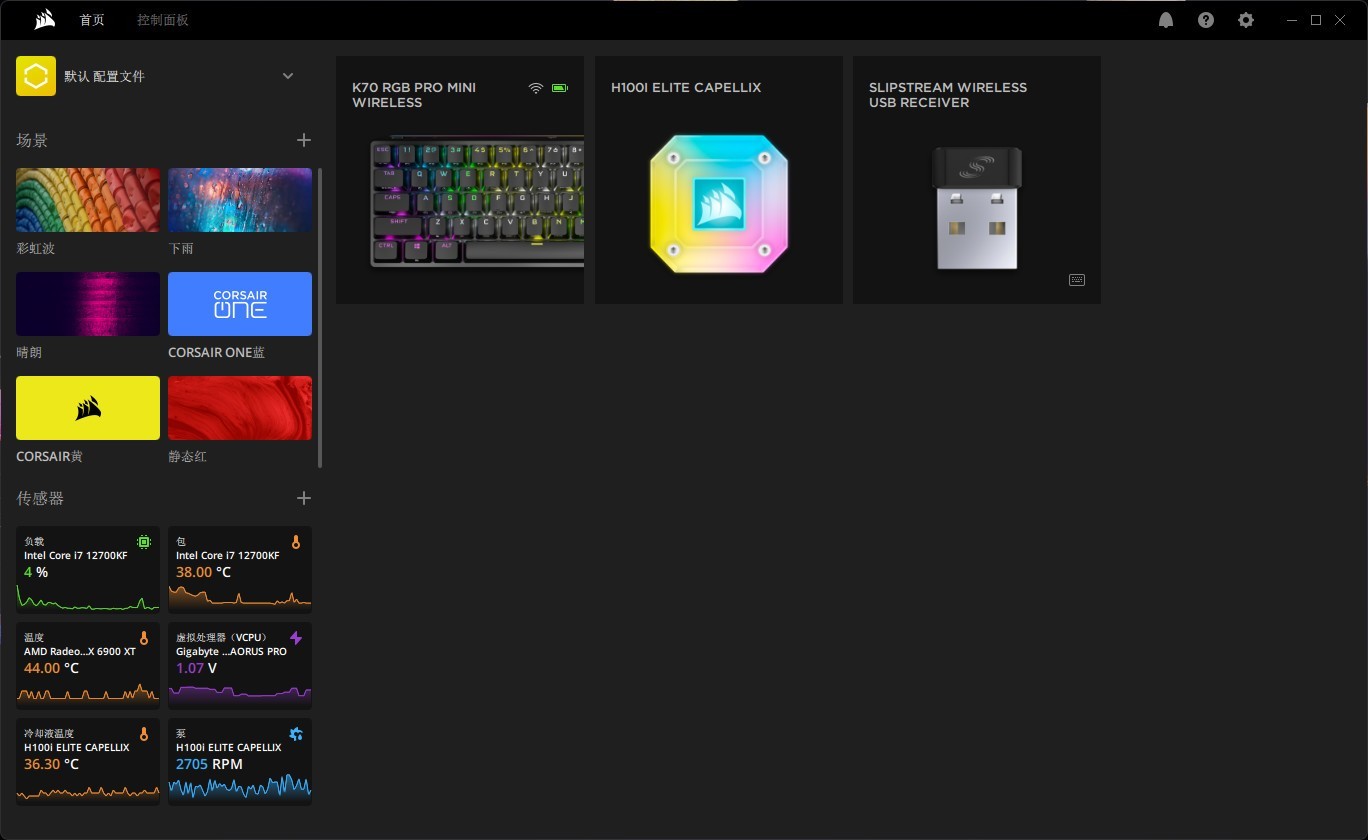
Task: Open the K70 RGB PRO MINI WIRELESS device card
Action: [x=460, y=180]
